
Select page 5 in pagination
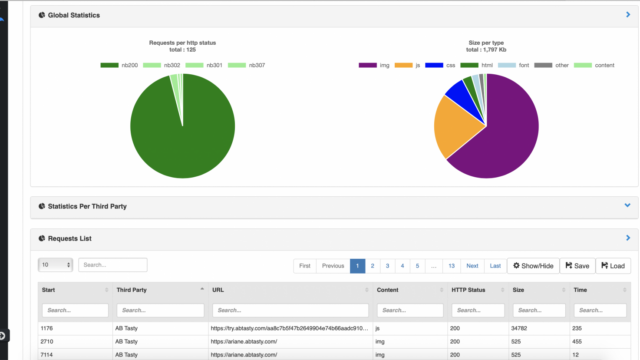point(417,266)
